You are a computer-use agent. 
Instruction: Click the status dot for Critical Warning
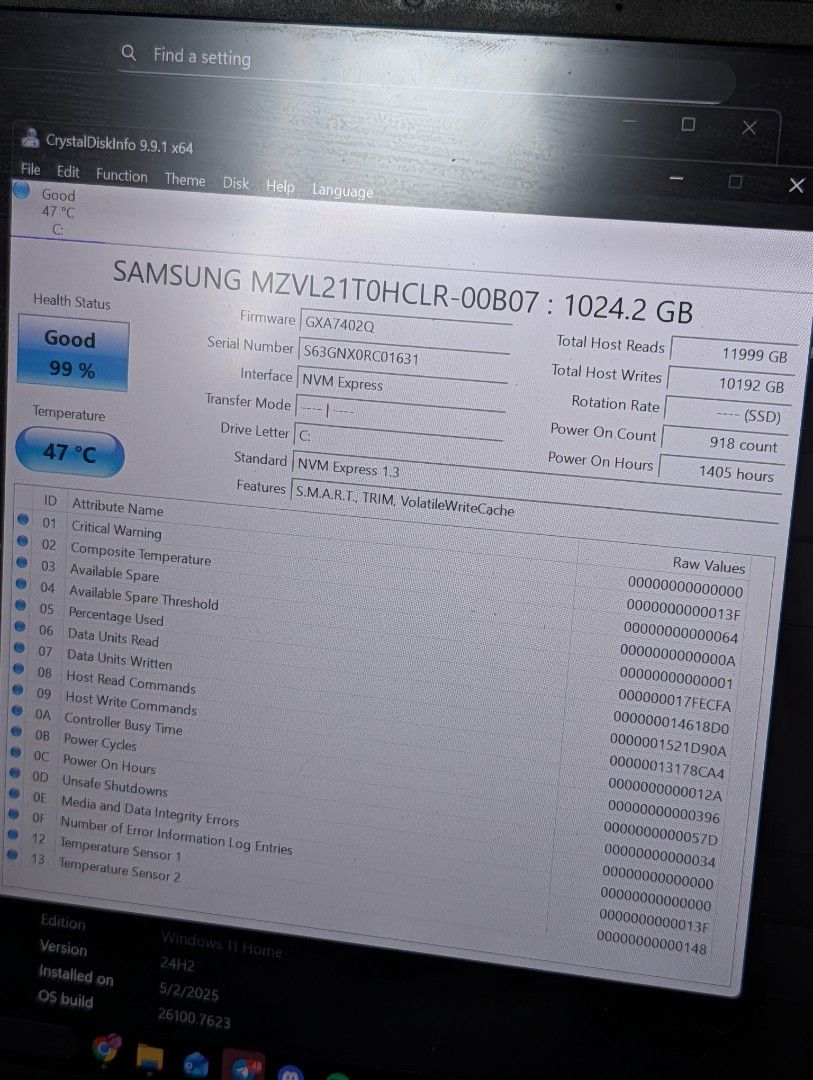click(23, 519)
